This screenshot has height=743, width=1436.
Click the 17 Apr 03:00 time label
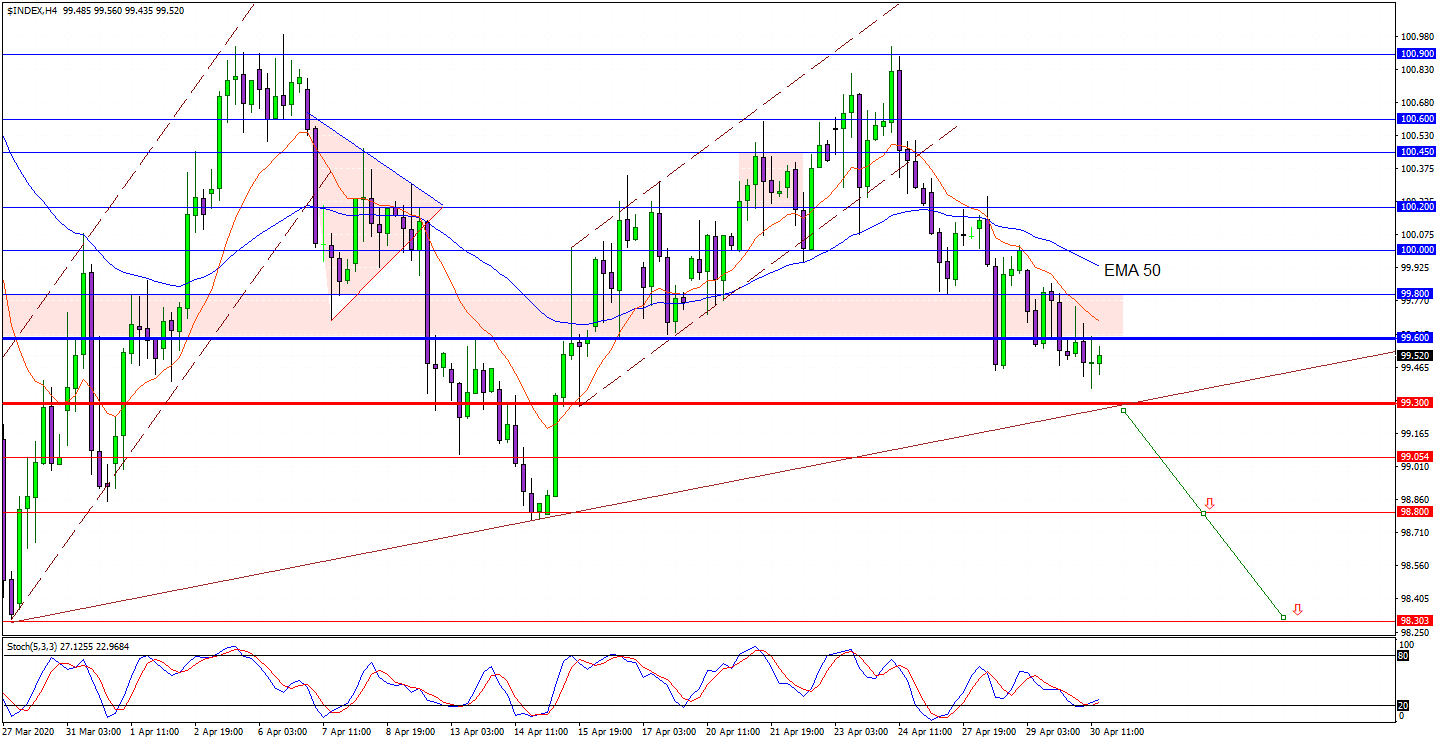click(669, 732)
